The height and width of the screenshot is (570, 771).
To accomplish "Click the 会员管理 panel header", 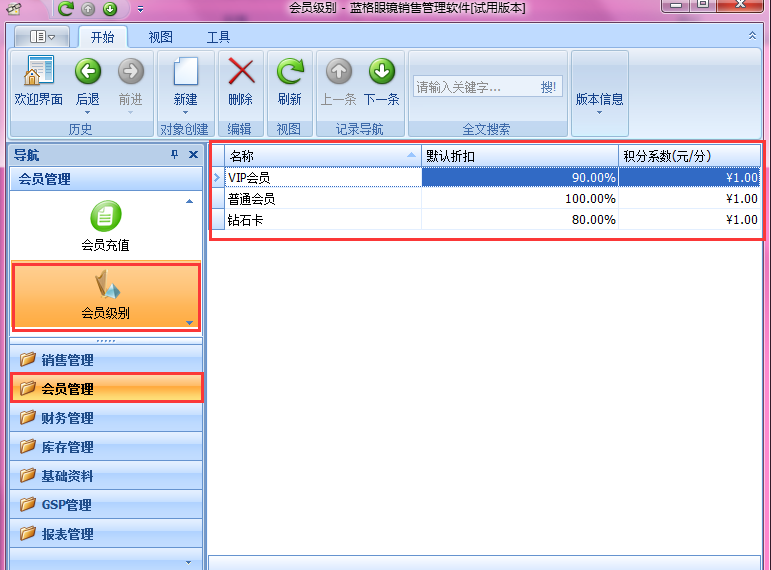I will point(106,179).
